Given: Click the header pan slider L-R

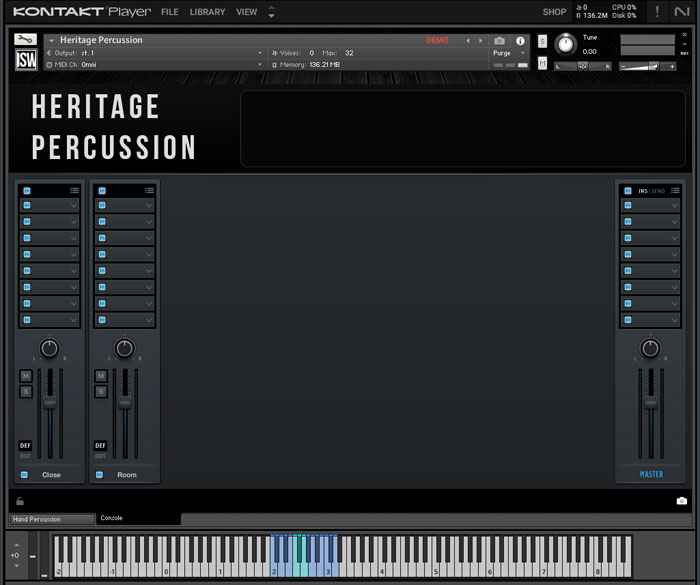Looking at the screenshot, I should [x=583, y=67].
